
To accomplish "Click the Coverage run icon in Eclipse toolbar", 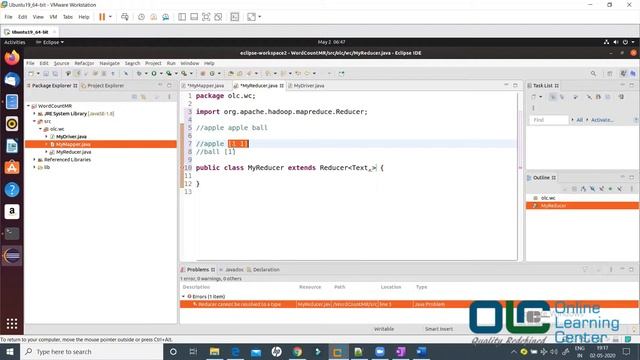I will (169, 73).
